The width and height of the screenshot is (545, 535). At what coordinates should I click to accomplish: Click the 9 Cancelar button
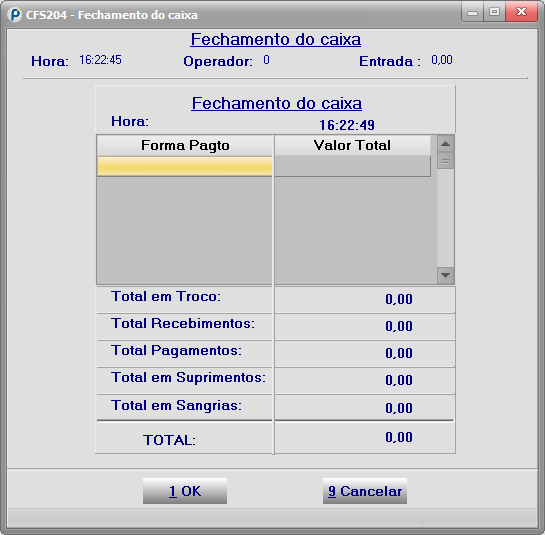tap(365, 491)
